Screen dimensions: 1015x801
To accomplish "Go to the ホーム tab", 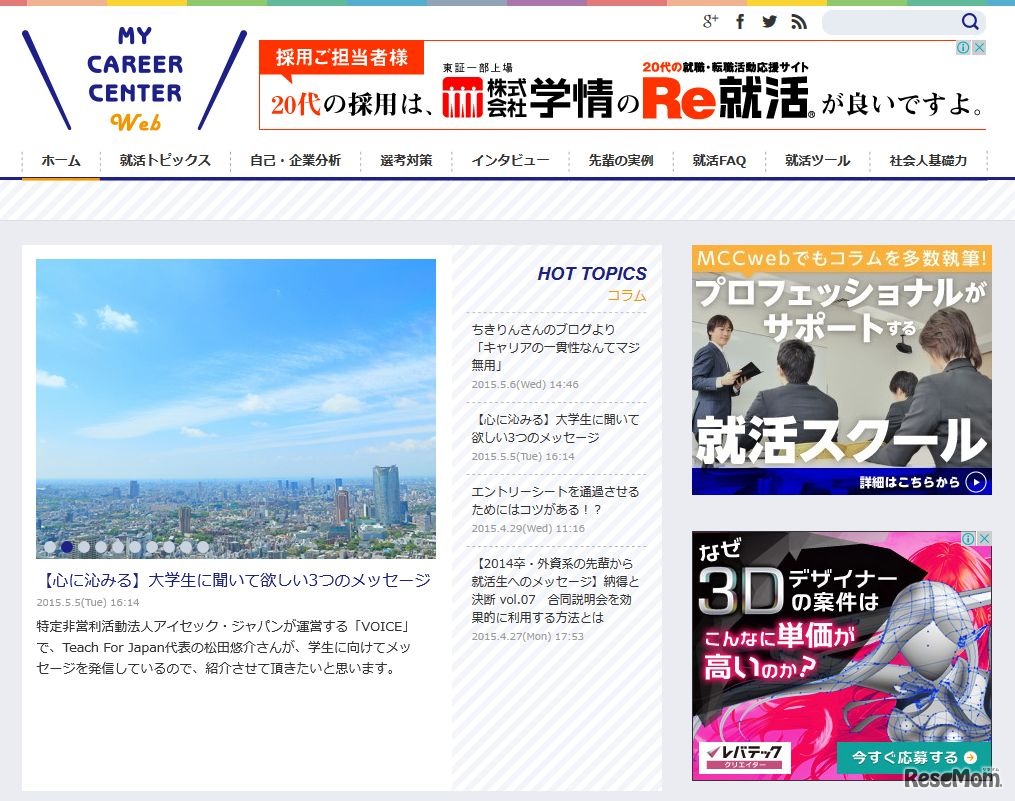I will [x=61, y=160].
